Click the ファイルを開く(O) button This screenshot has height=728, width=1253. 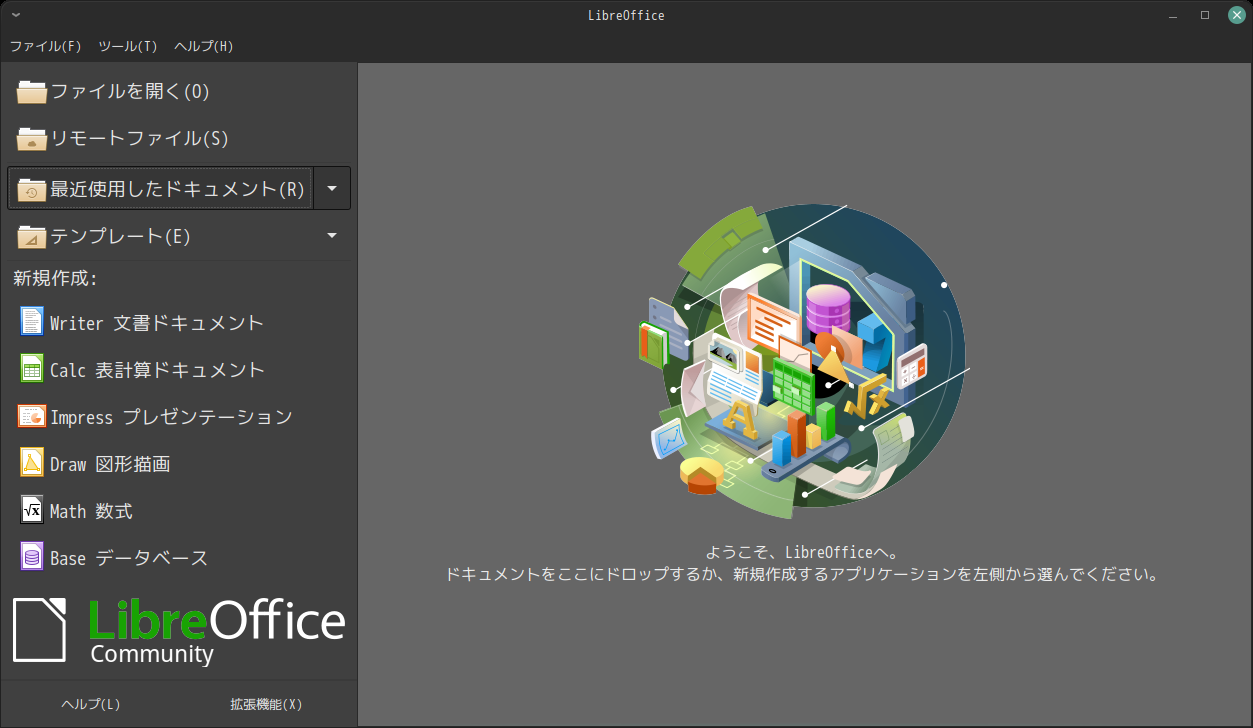(179, 92)
